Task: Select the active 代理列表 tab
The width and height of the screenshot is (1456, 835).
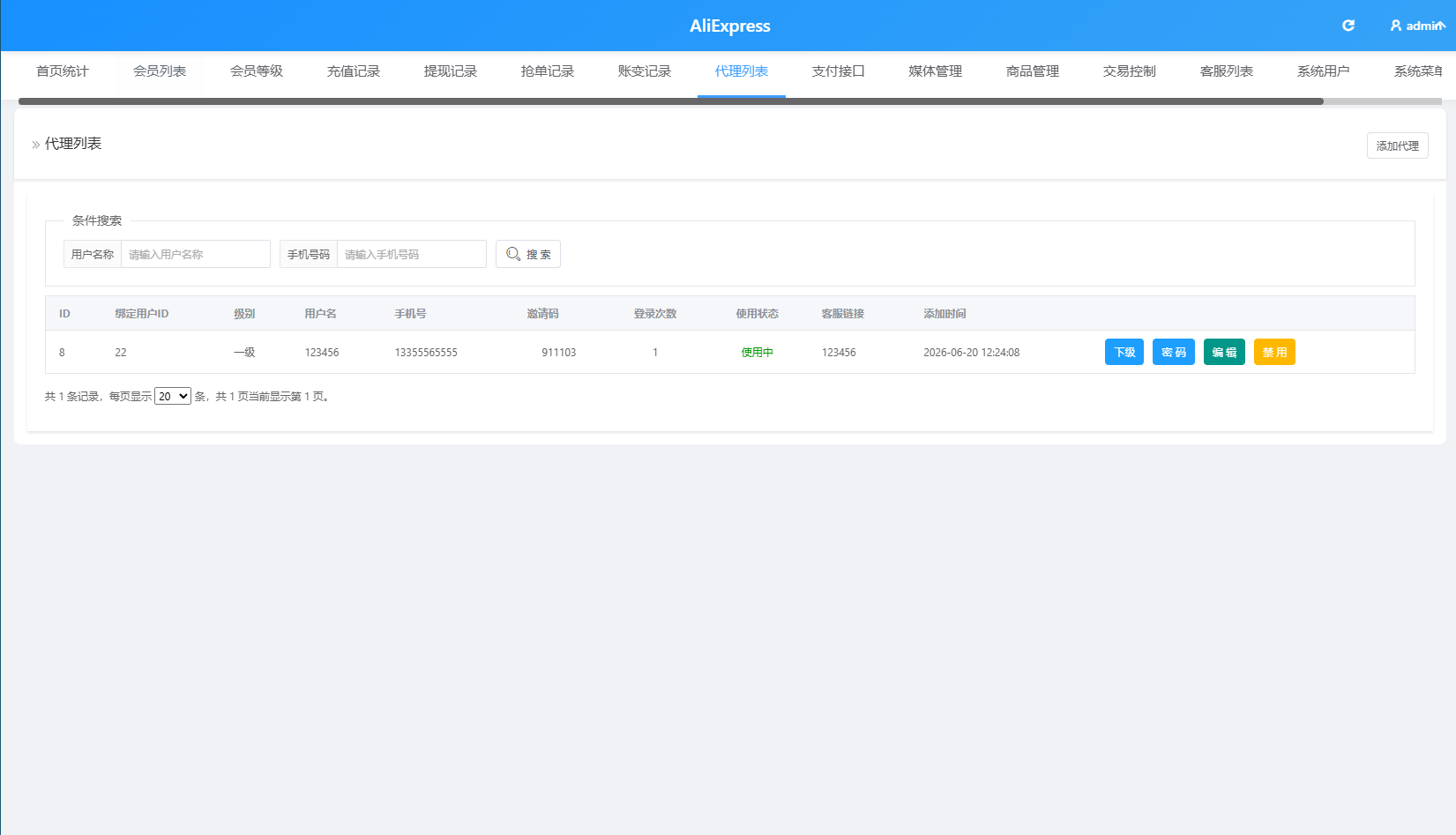Action: click(x=742, y=71)
